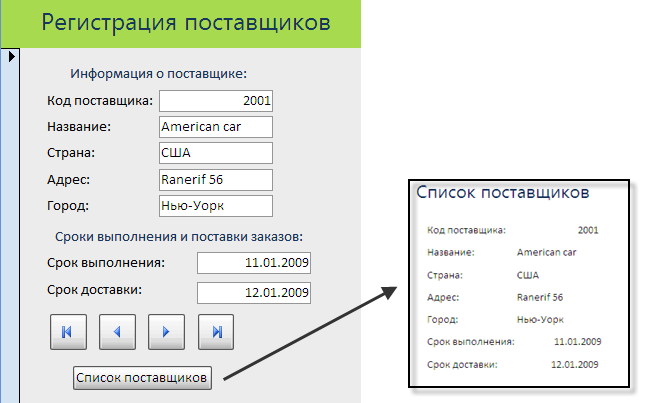Viewport: 646px width, 403px height.
Task: Click Страна: label in the report
Action: [x=445, y=275]
